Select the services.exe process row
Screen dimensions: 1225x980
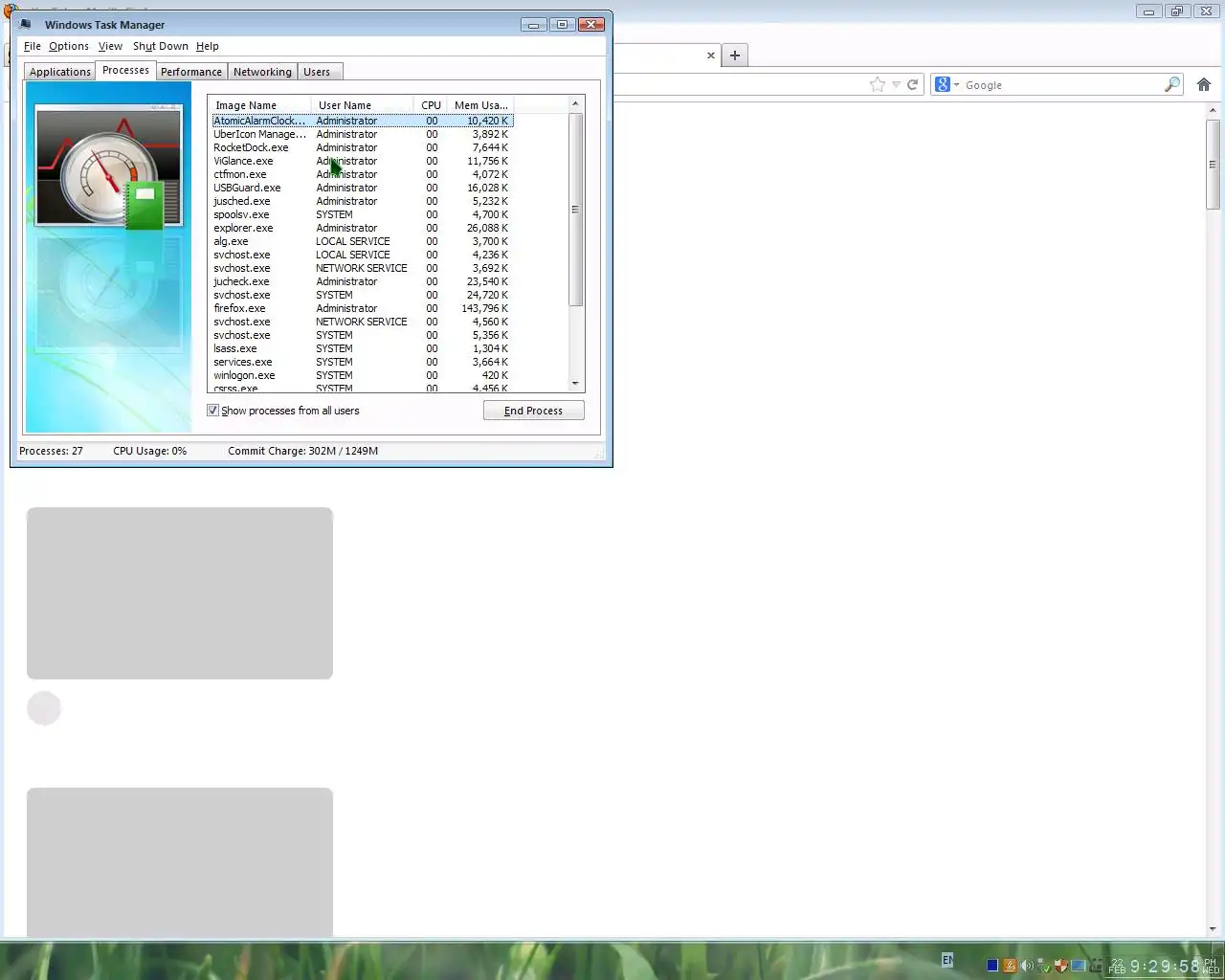click(363, 362)
